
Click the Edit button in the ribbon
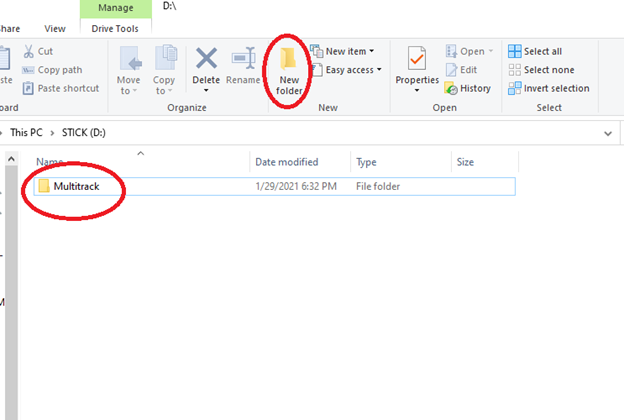pyautogui.click(x=461, y=70)
